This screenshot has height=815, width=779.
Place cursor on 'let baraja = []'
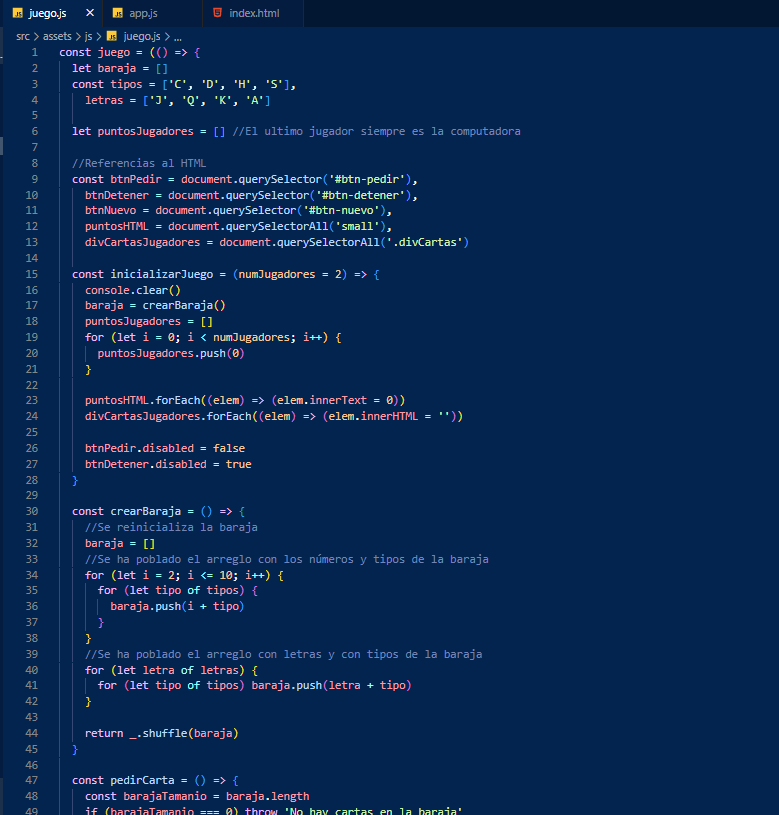(120, 69)
